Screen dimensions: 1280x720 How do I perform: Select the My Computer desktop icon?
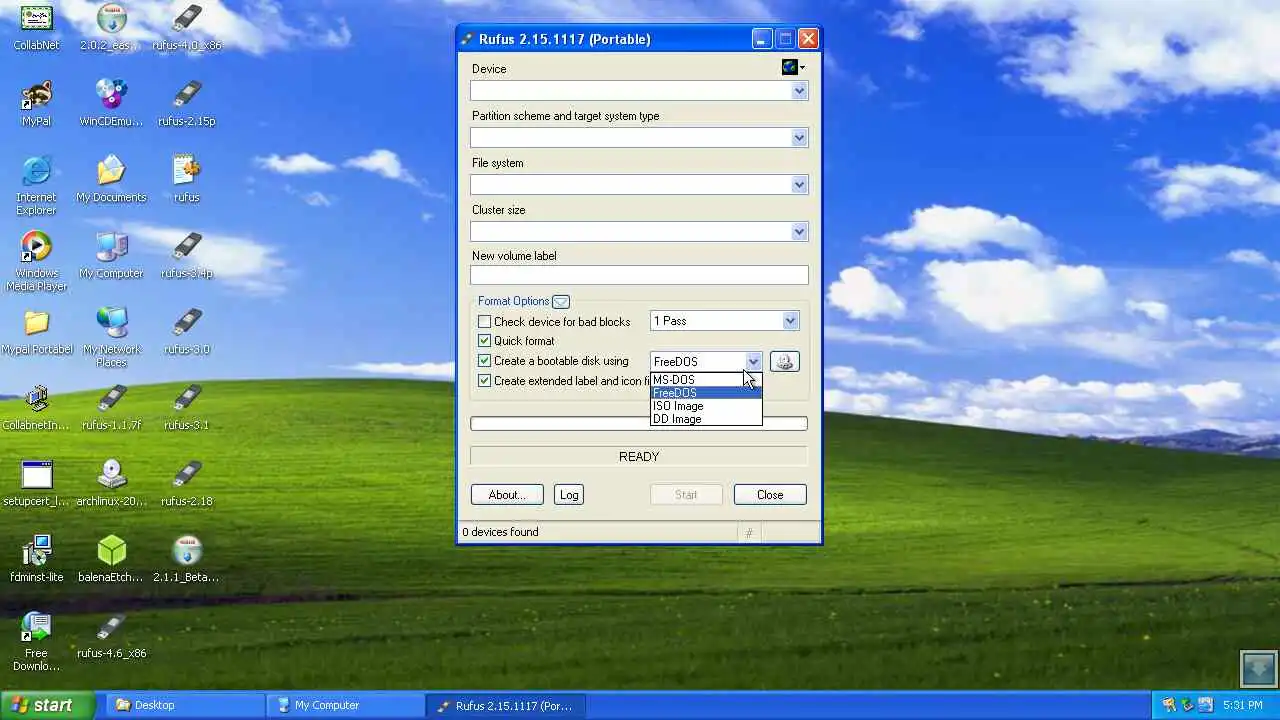coord(111,255)
